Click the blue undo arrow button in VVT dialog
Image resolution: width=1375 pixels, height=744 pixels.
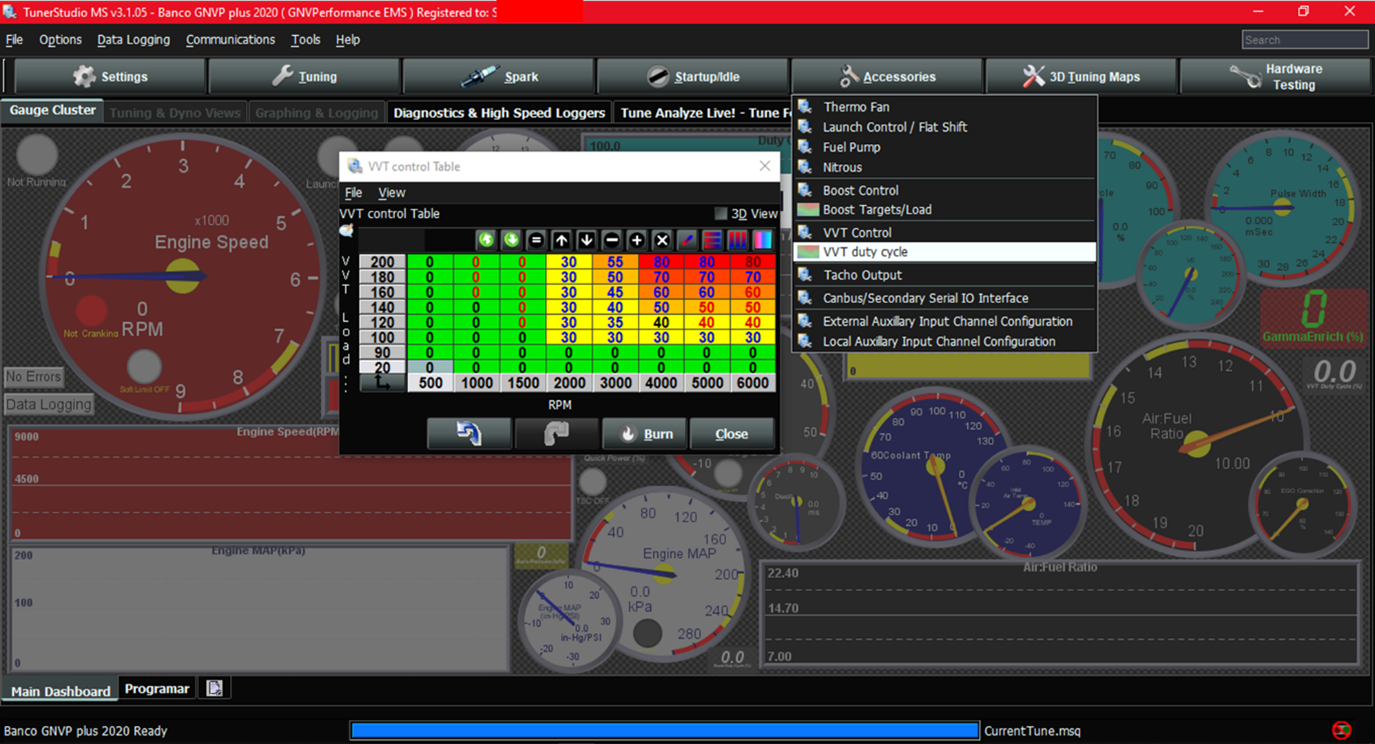click(469, 434)
